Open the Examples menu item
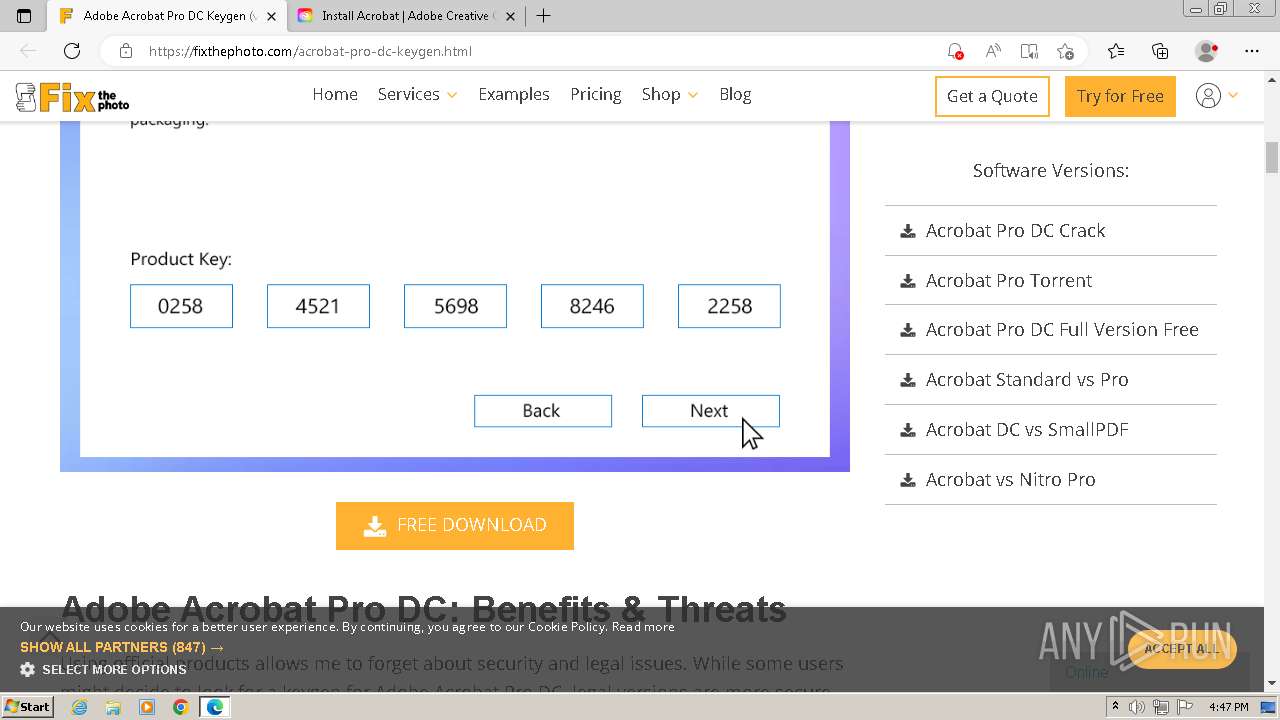Screen dimensions: 1280x720 (x=513, y=94)
